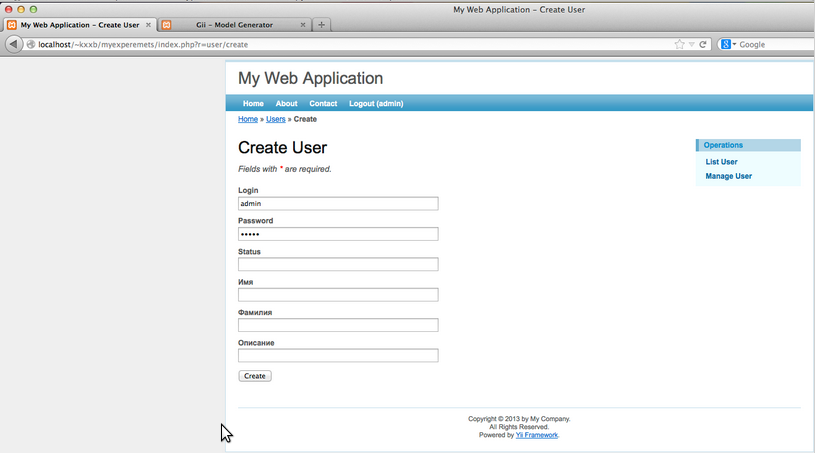
Task: Go back with the browser back arrow
Action: point(14,44)
